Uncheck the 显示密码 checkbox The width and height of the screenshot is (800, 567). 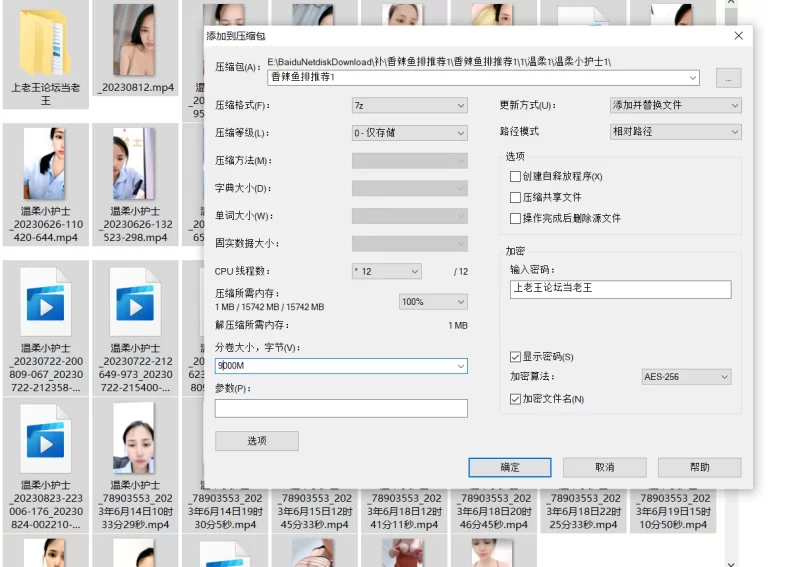pos(515,356)
